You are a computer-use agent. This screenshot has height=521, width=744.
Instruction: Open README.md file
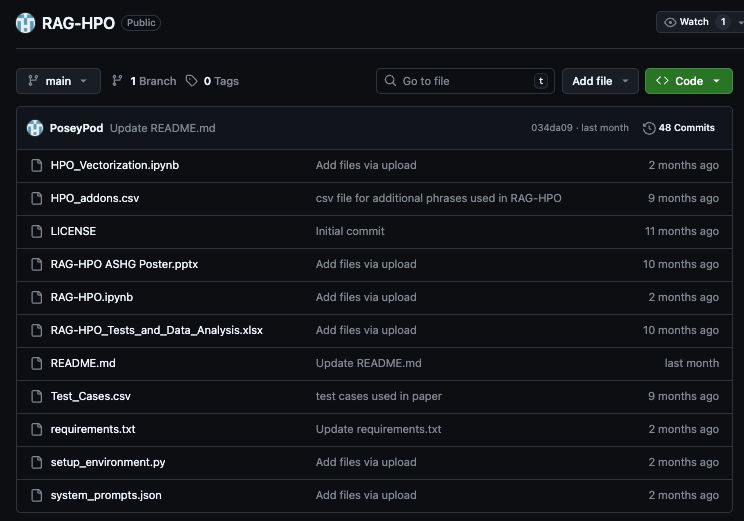(83, 363)
